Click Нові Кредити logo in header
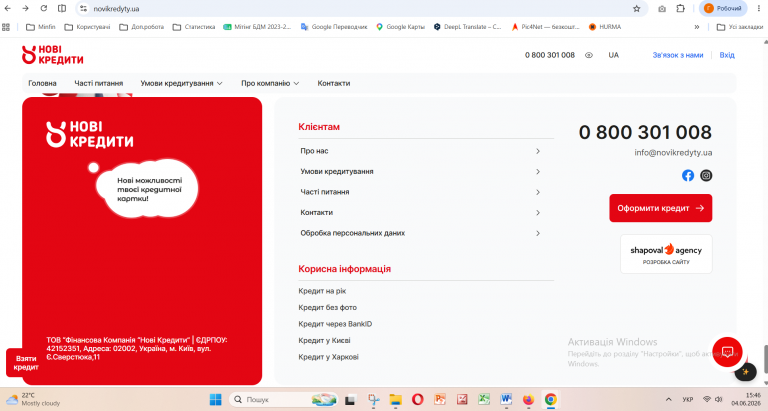Image resolution: width=768 pixels, height=411 pixels. [52, 55]
